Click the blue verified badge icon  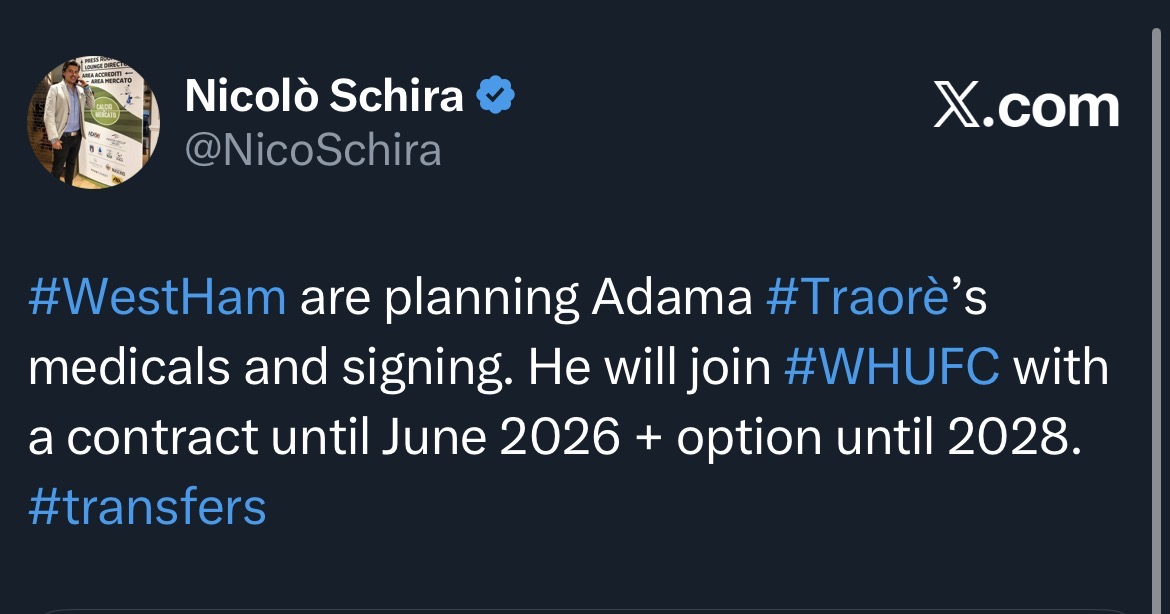[x=495, y=97]
